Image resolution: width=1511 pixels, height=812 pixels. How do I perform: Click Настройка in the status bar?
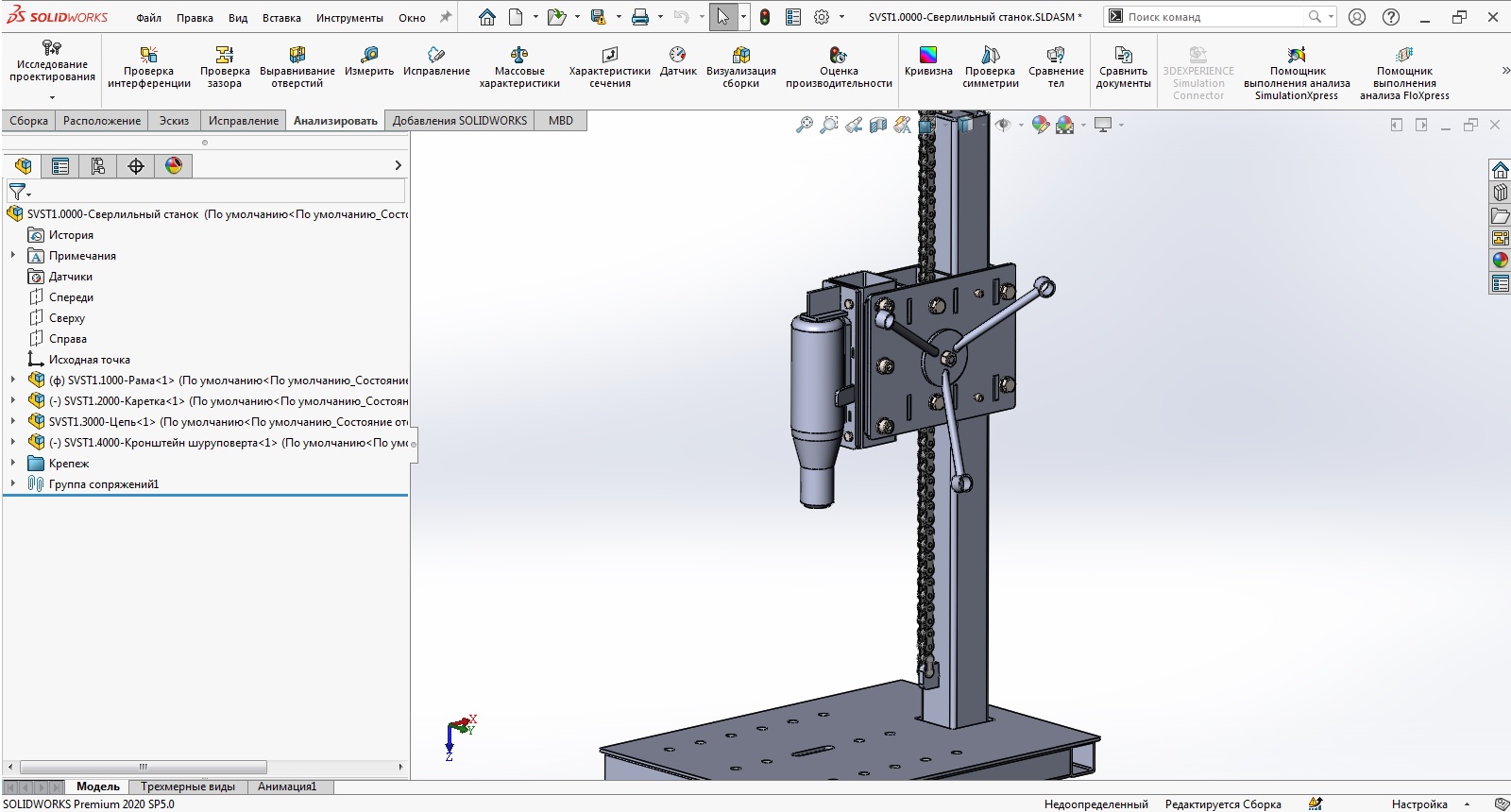(x=1418, y=804)
